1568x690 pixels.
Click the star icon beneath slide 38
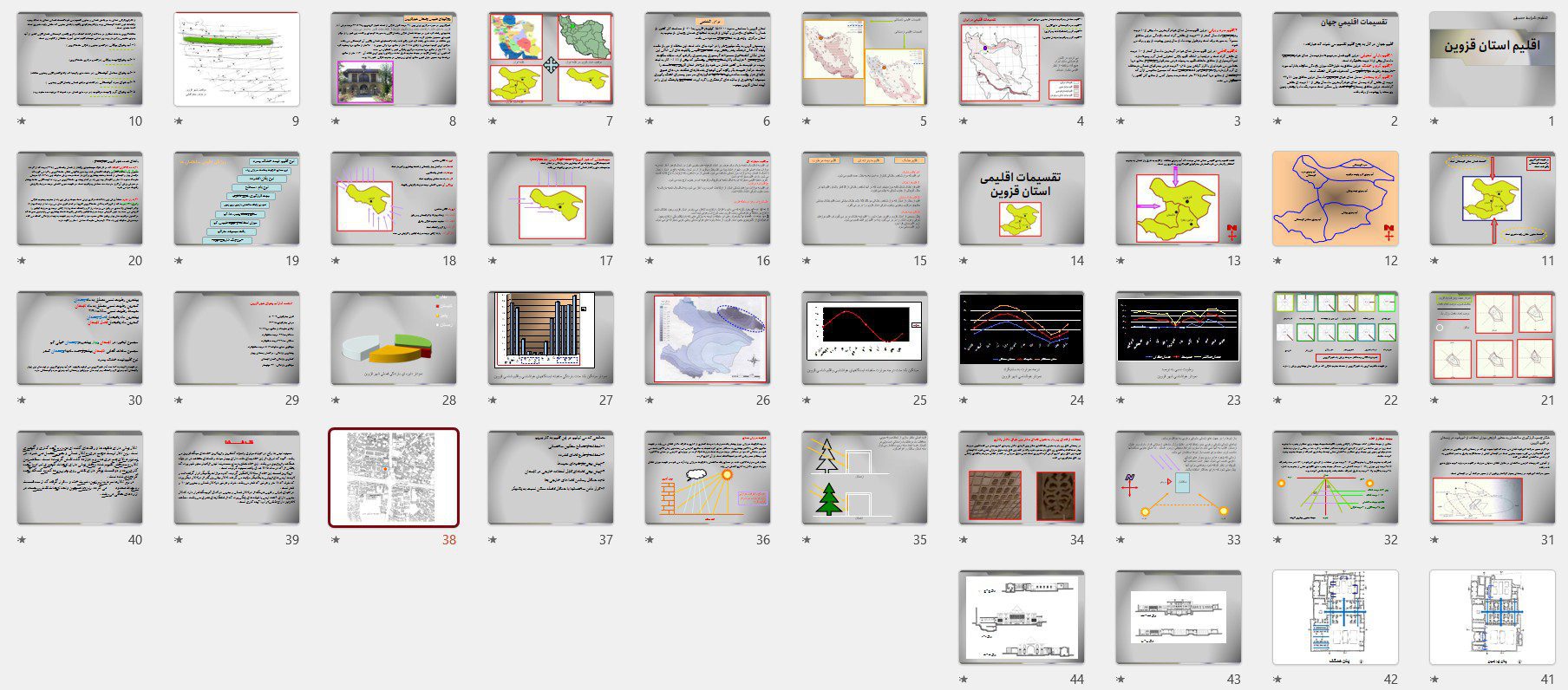tap(336, 540)
